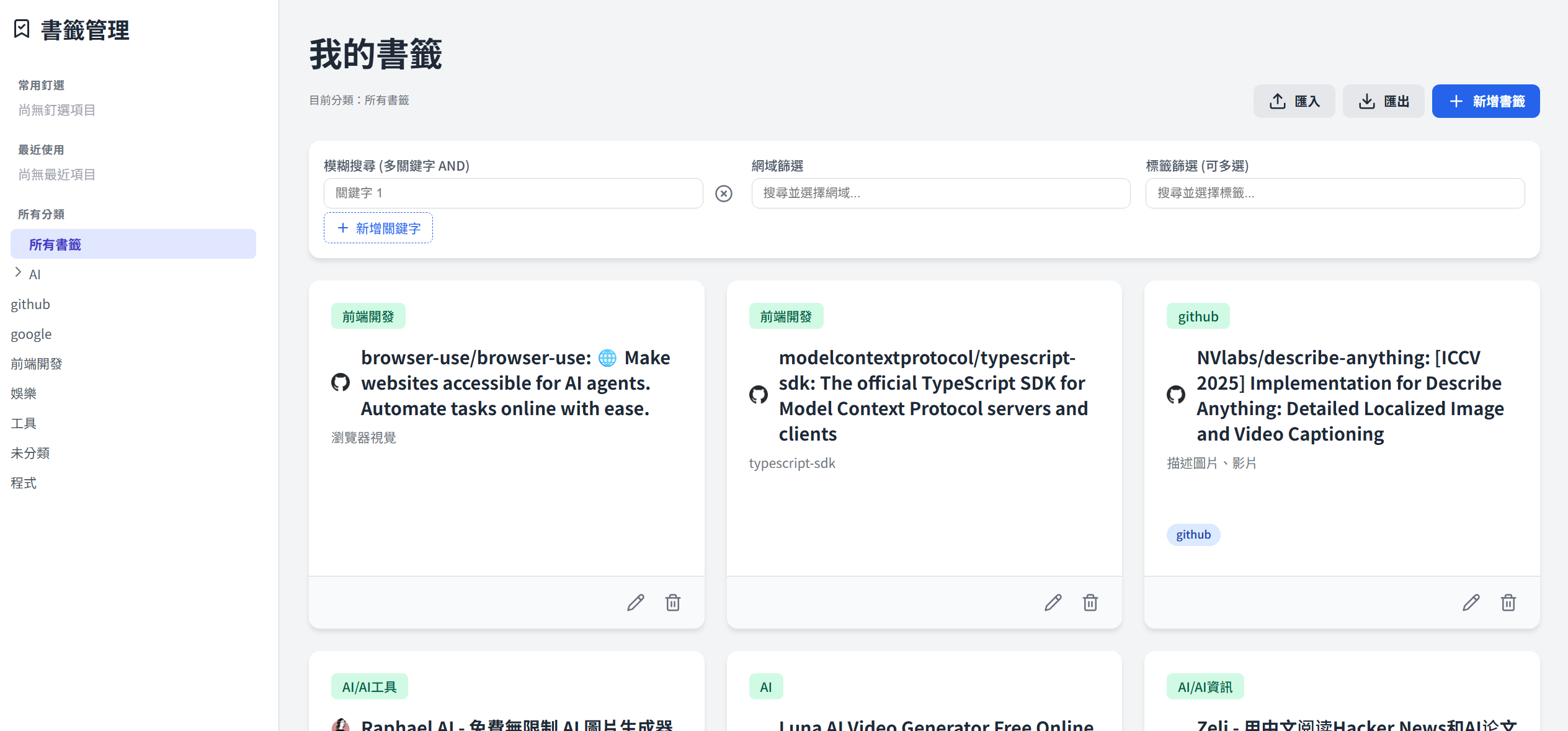Clear keyword 1 with the circled X
The height and width of the screenshot is (731, 1568).
[723, 194]
